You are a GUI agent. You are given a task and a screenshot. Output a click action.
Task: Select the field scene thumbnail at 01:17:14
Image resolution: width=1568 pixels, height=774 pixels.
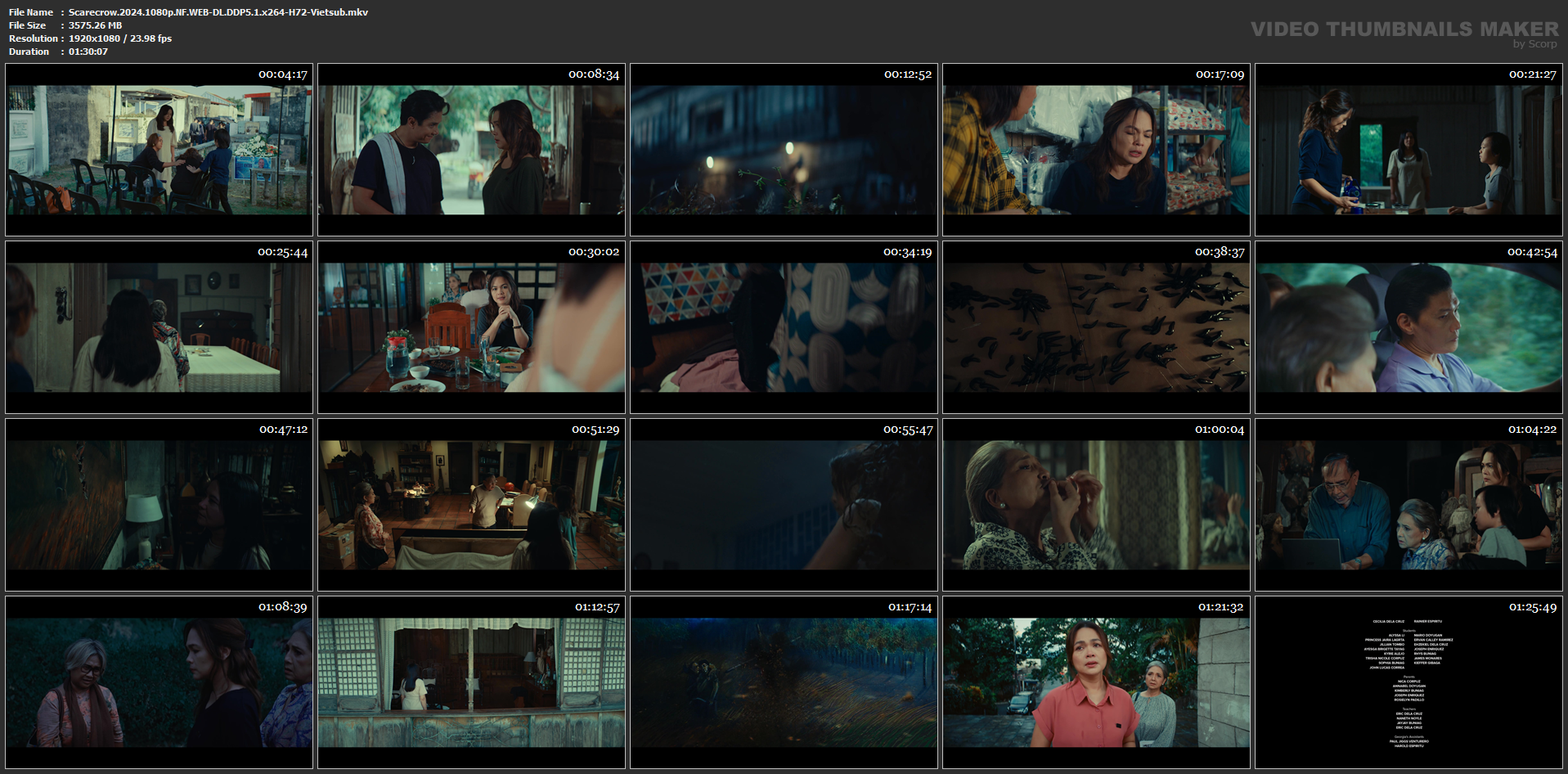(784, 682)
